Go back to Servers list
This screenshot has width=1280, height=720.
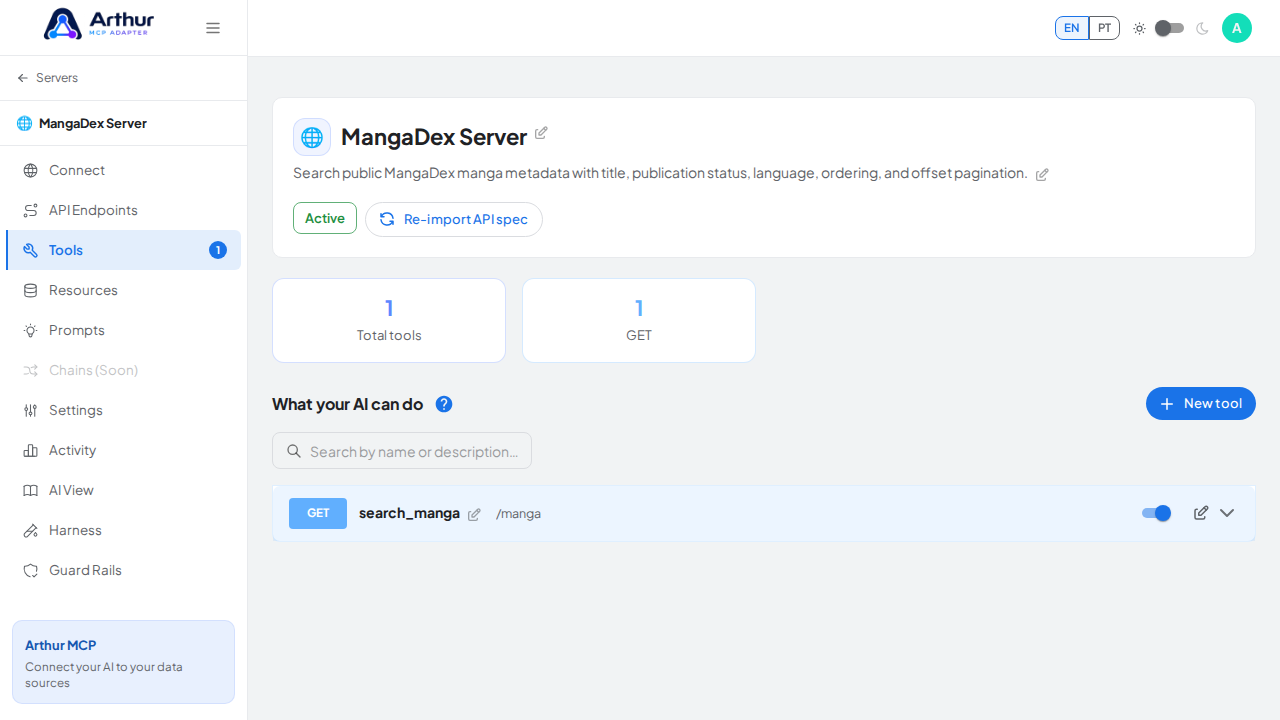point(47,78)
